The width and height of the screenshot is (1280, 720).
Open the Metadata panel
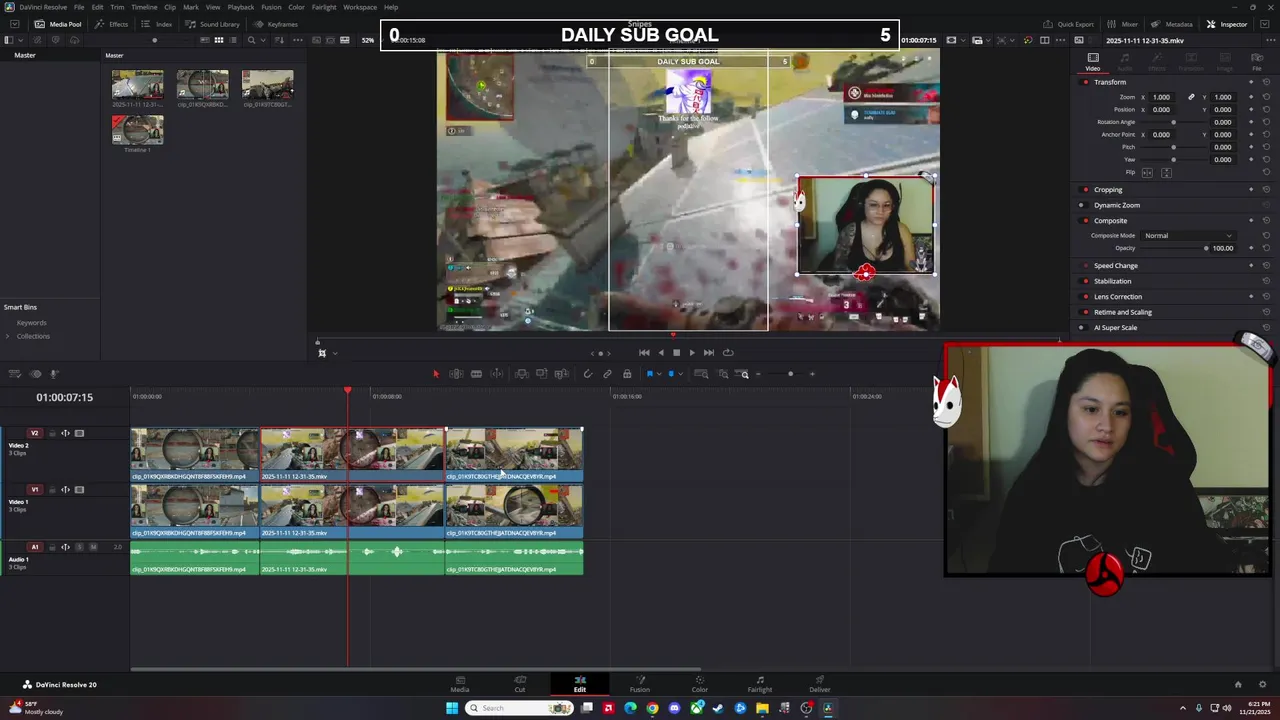coord(1171,24)
